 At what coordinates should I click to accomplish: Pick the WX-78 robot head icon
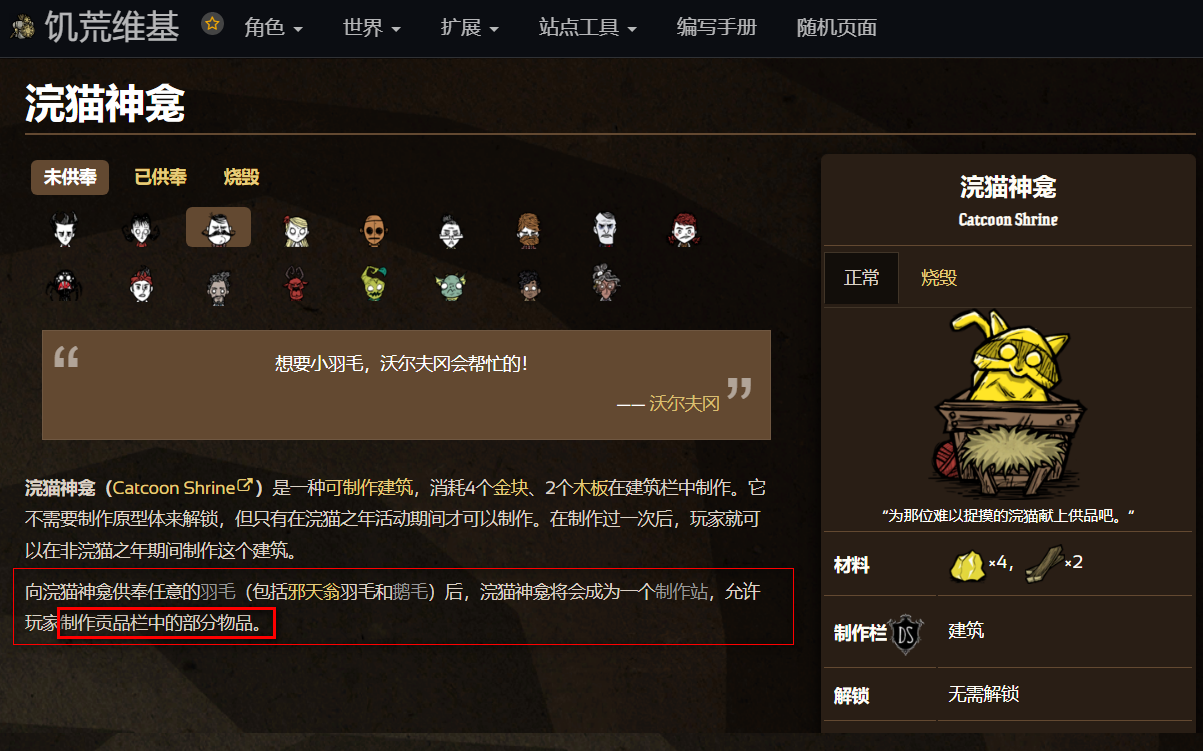pyautogui.click(x=373, y=229)
